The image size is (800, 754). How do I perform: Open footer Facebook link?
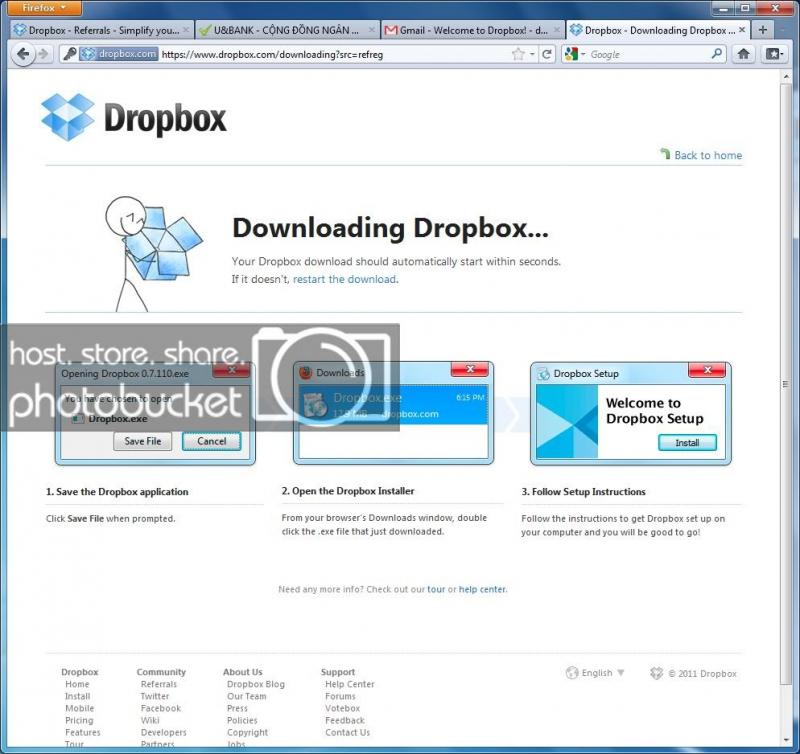(x=161, y=708)
